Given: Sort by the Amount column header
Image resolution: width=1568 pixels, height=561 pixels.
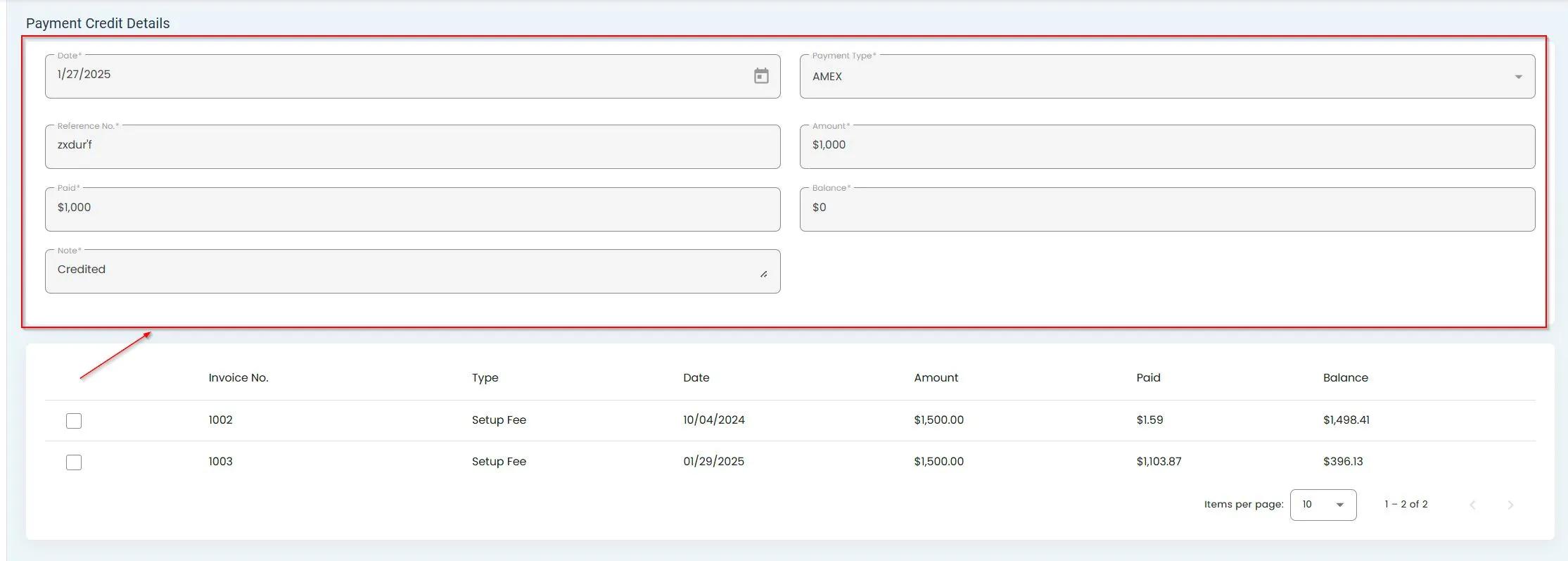Looking at the screenshot, I should (936, 378).
